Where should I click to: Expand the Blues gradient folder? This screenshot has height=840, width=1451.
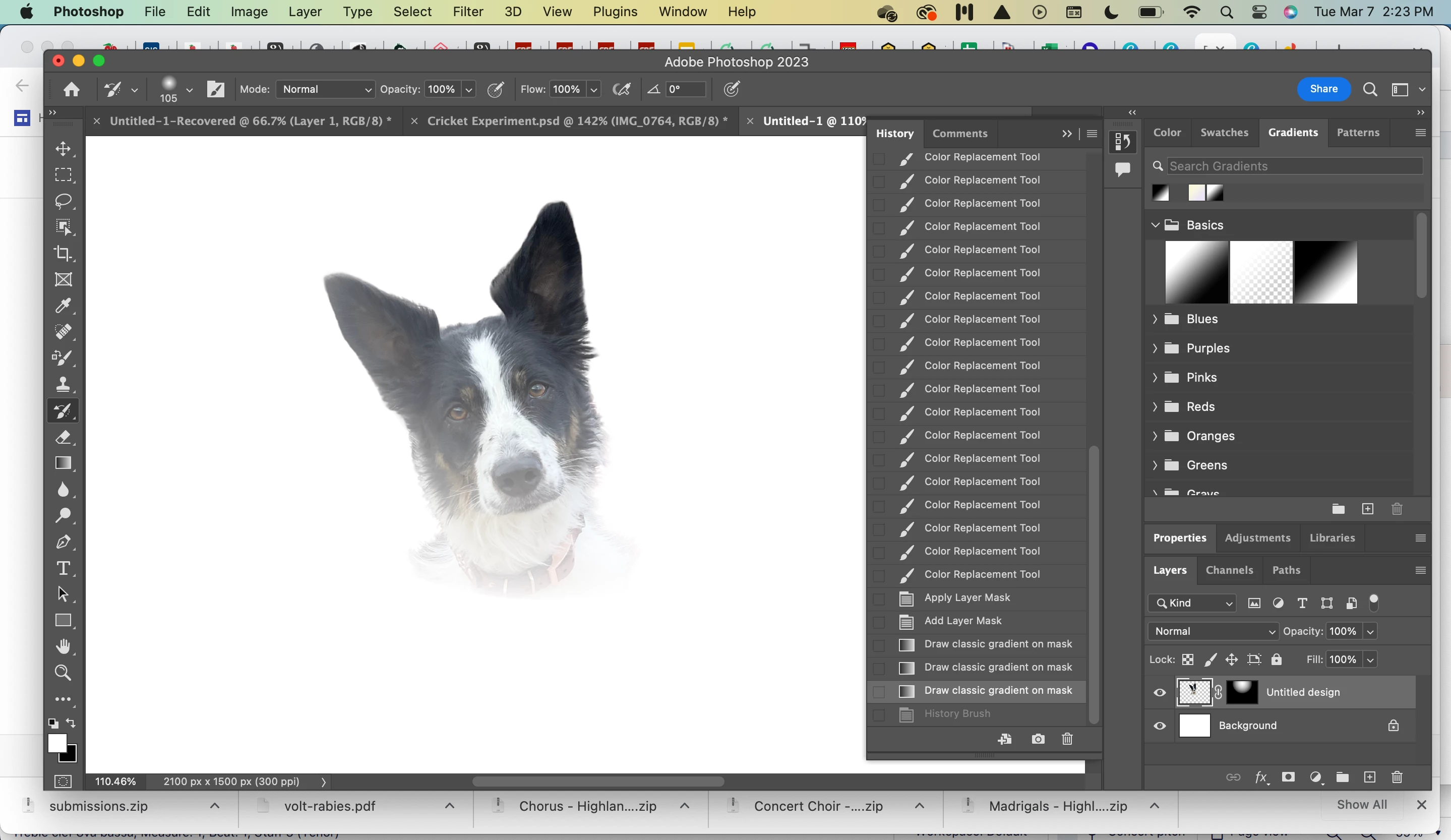[1155, 319]
